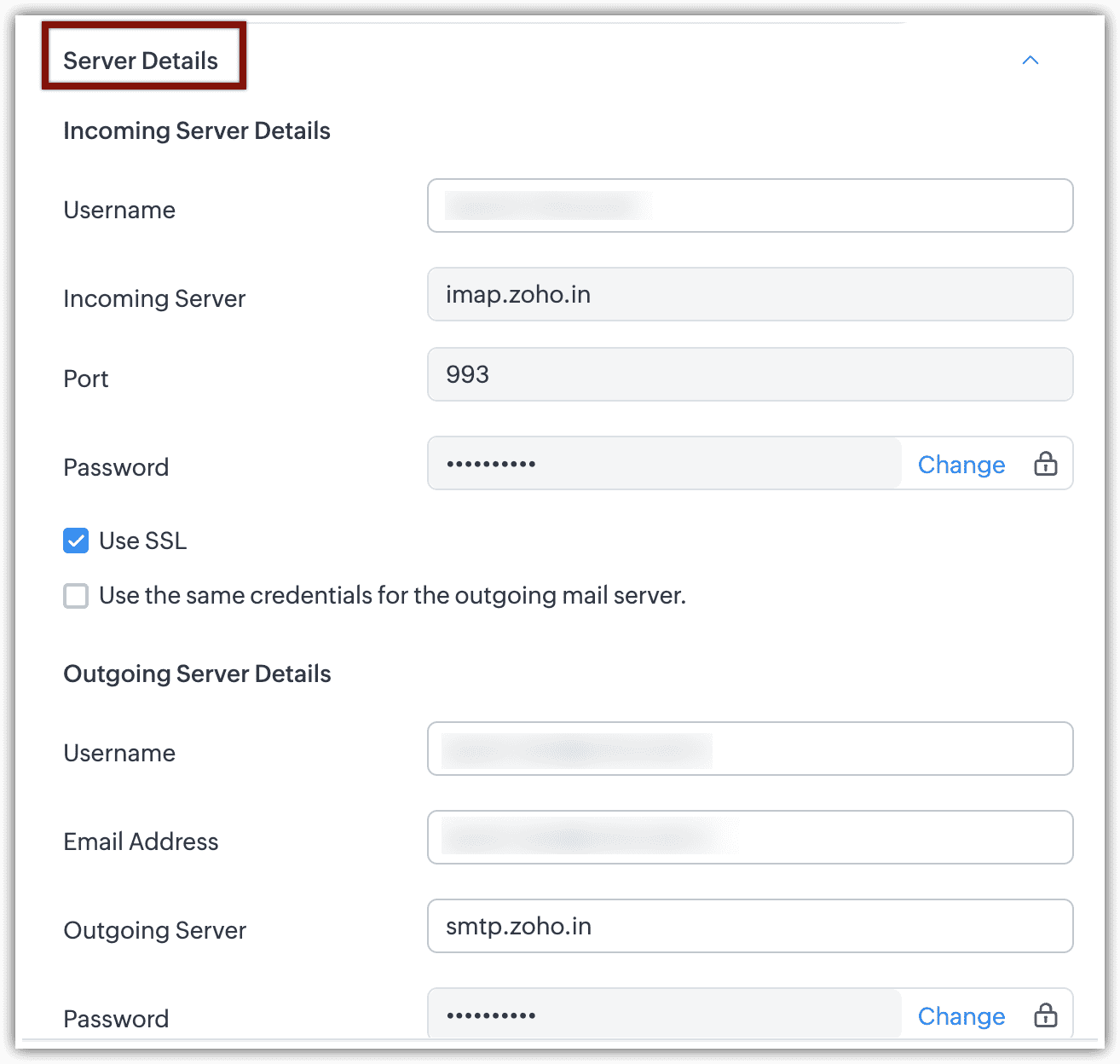The height and width of the screenshot is (1064, 1120).
Task: Click the outgoing Password field
Action: 664,1015
